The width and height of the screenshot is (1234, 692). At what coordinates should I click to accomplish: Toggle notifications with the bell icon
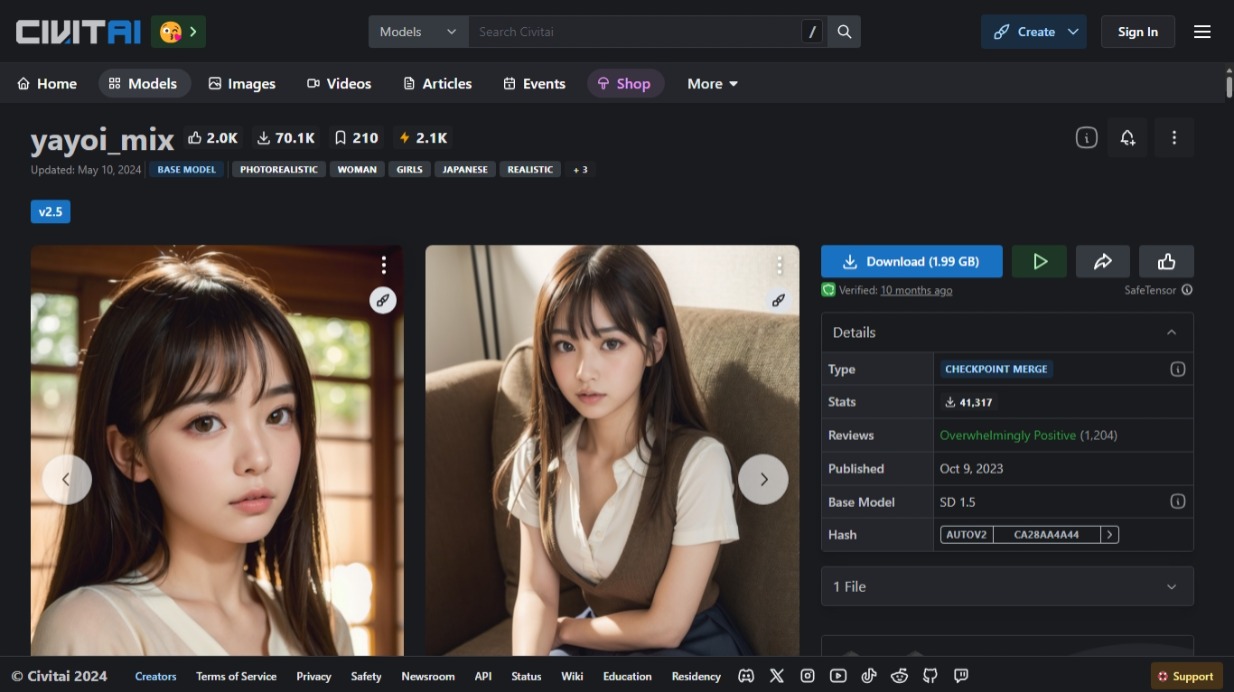pos(1127,137)
